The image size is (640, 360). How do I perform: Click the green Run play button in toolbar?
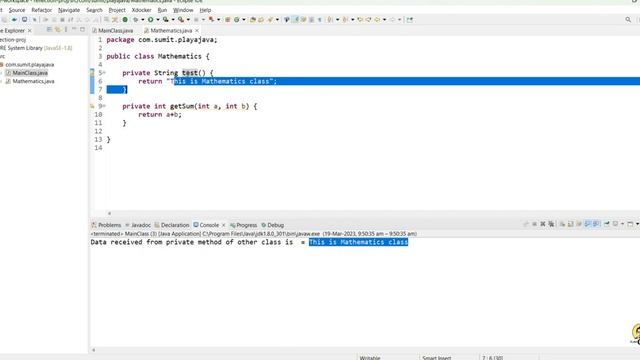coord(151,20)
